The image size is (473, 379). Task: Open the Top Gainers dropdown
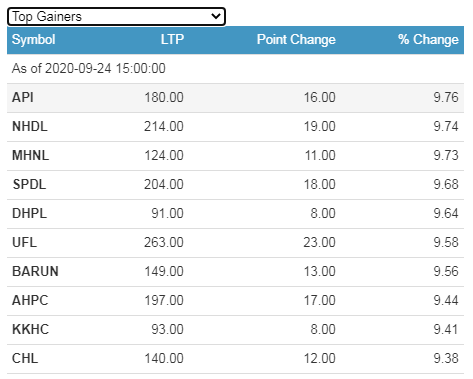[116, 16]
